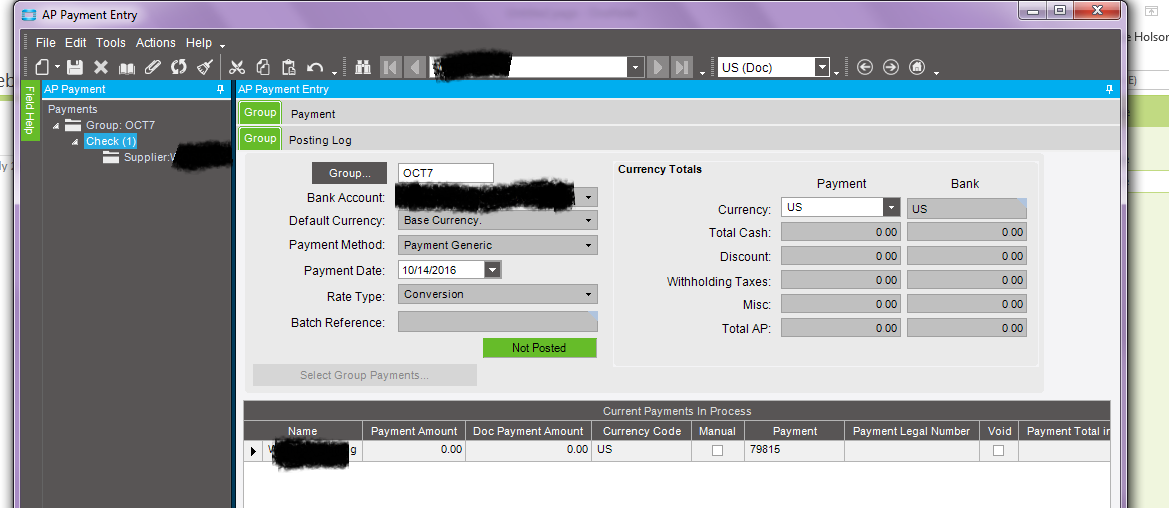Screen dimensions: 1169x508
Task: Click the Doc Payment Amount column header
Action: [x=528, y=431]
